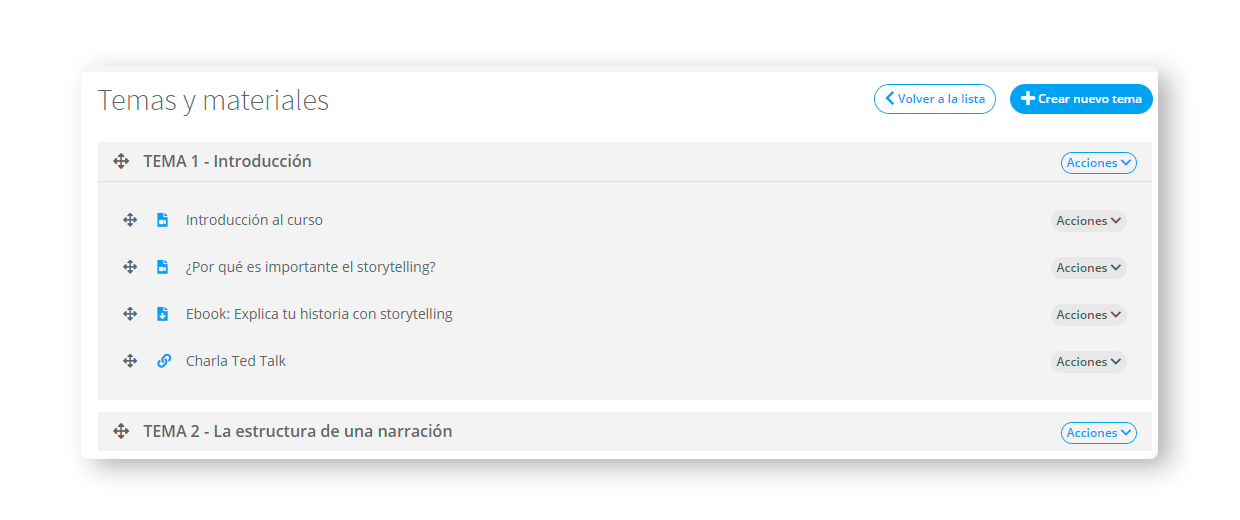This screenshot has height=520, width=1240.
Task: Click the Crear nuevo tema button
Action: point(1081,99)
